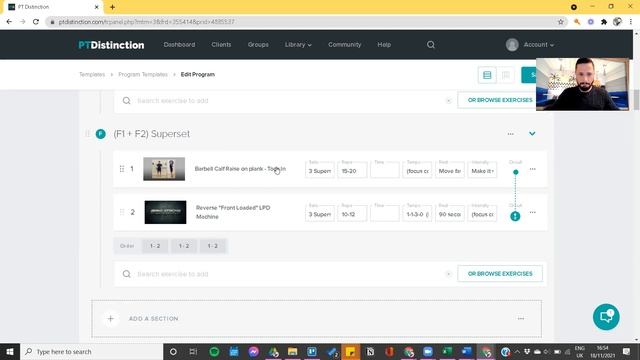Reload the page in the browser

(36, 22)
